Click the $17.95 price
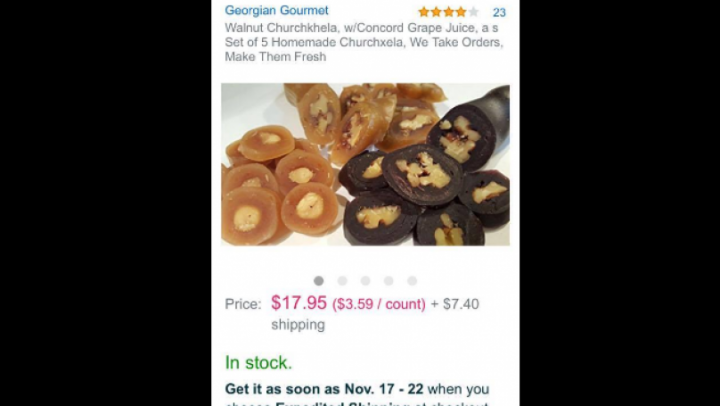Image resolution: width=720 pixels, height=406 pixels. (x=299, y=303)
